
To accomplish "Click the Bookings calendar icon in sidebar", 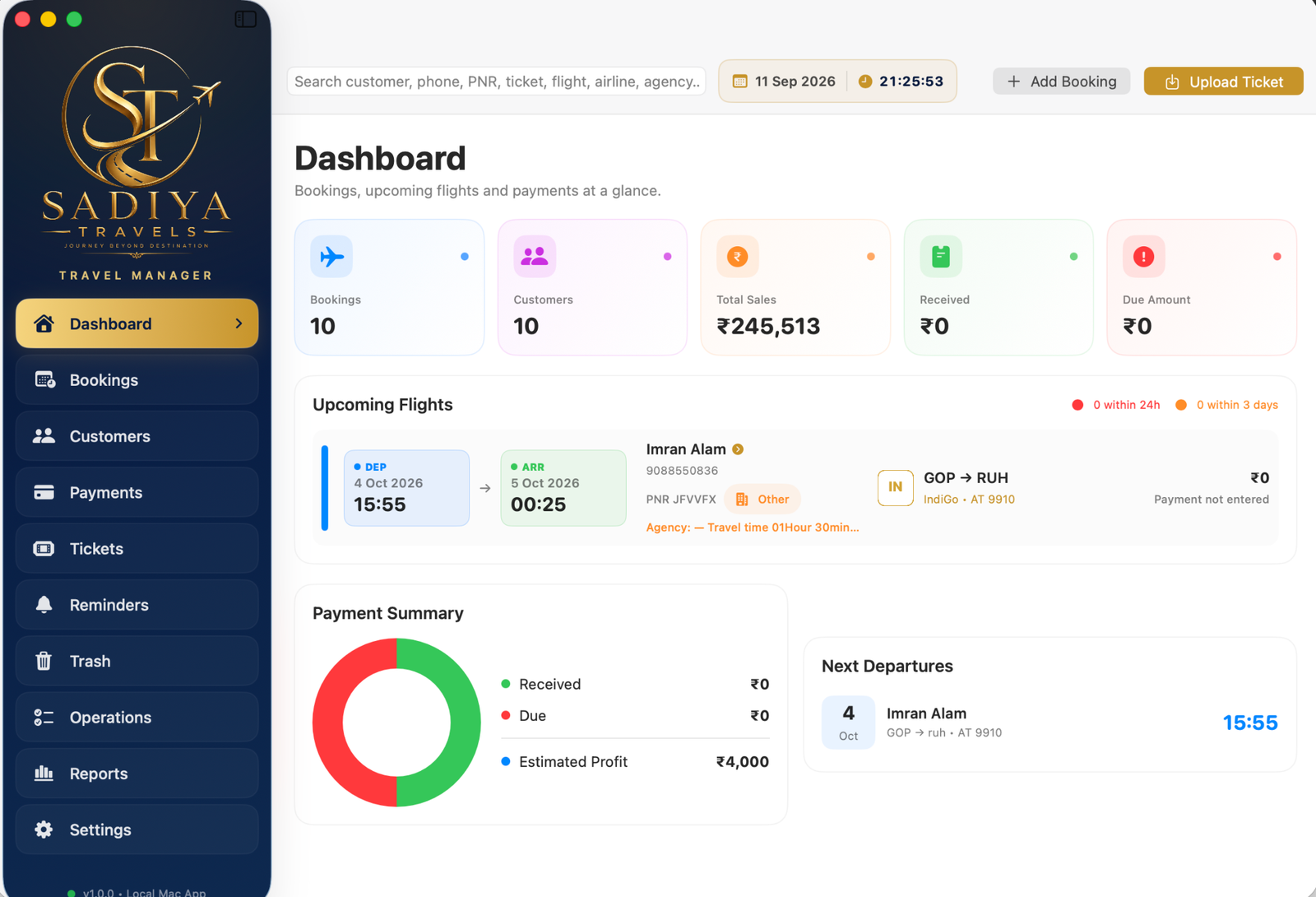I will 44,379.
